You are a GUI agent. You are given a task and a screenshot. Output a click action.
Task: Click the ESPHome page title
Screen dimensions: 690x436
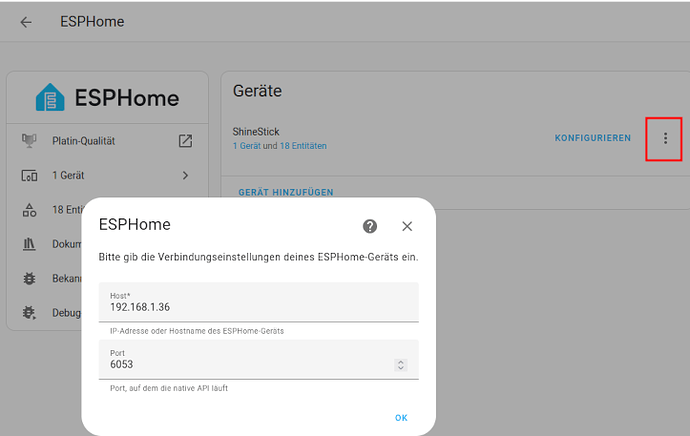[92, 22]
